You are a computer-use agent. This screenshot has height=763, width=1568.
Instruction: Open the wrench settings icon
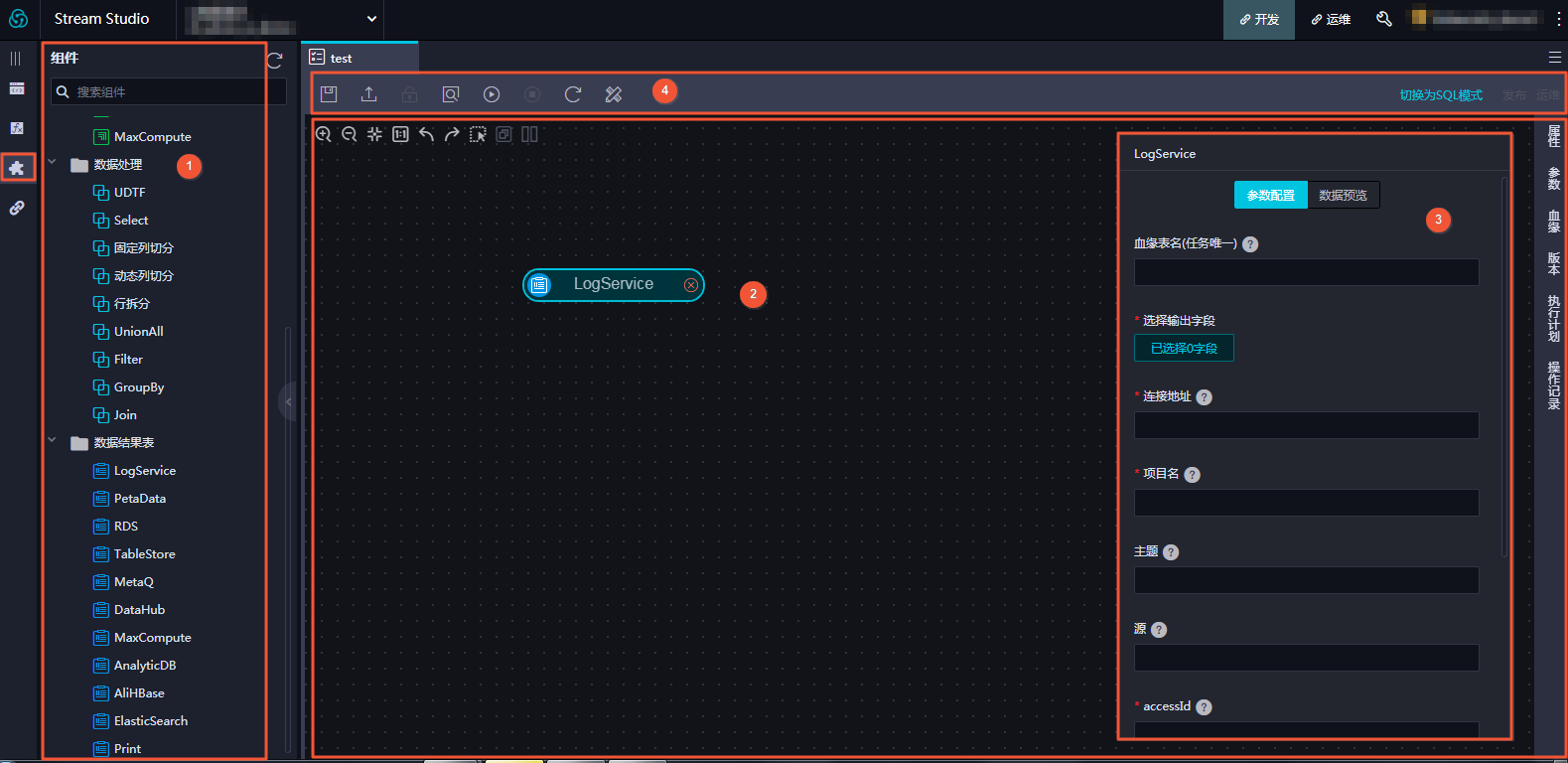point(1383,19)
